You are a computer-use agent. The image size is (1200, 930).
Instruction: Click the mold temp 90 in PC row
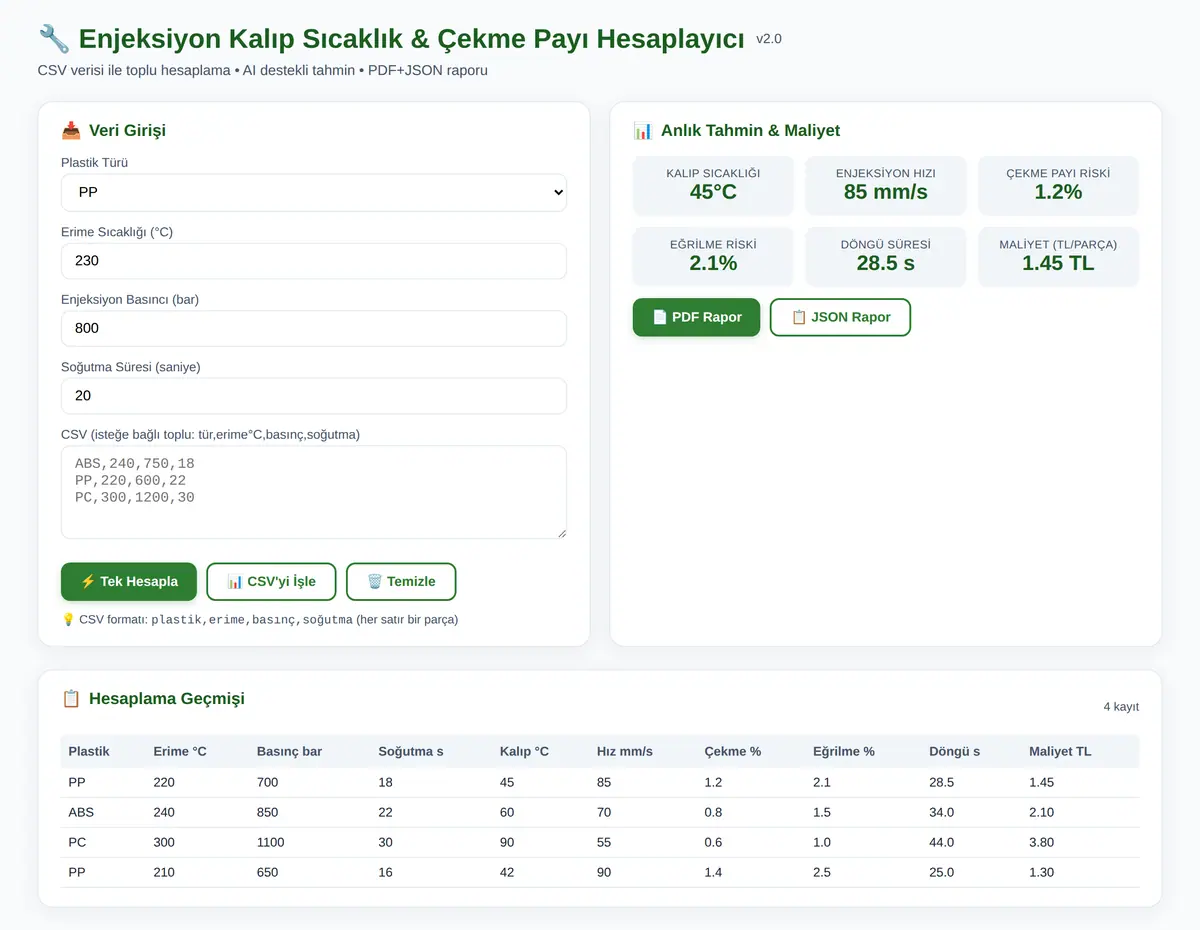tap(507, 842)
